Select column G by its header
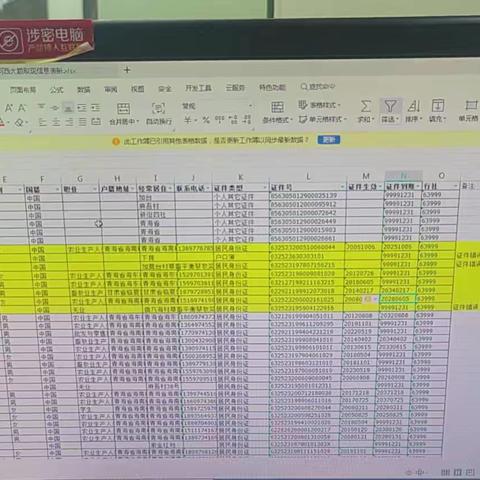This screenshot has height=480, width=480. [80, 179]
